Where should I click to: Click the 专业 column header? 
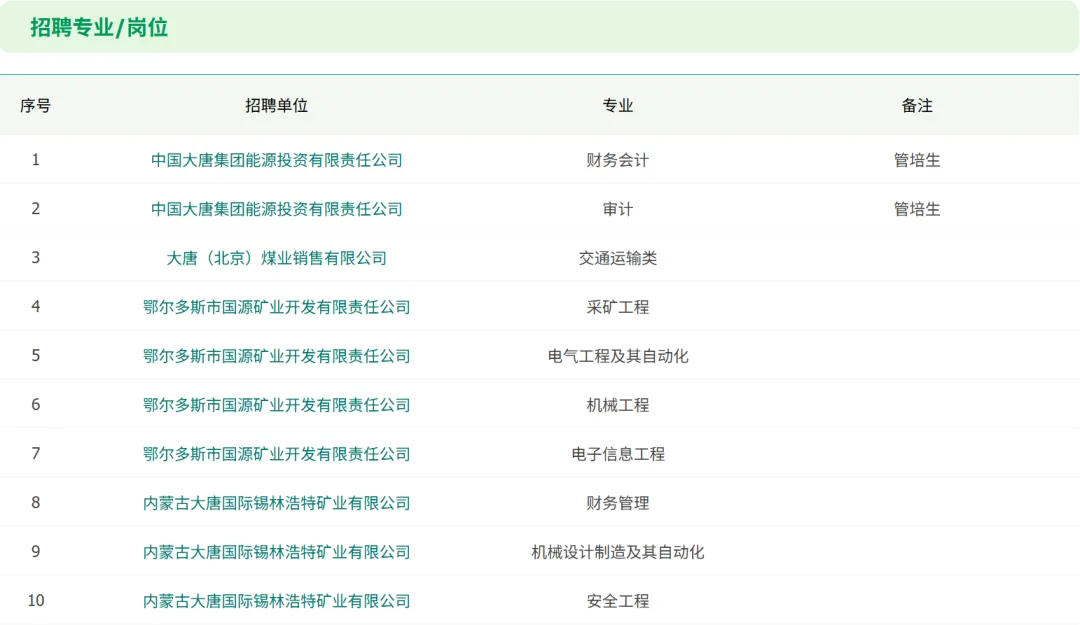click(618, 105)
